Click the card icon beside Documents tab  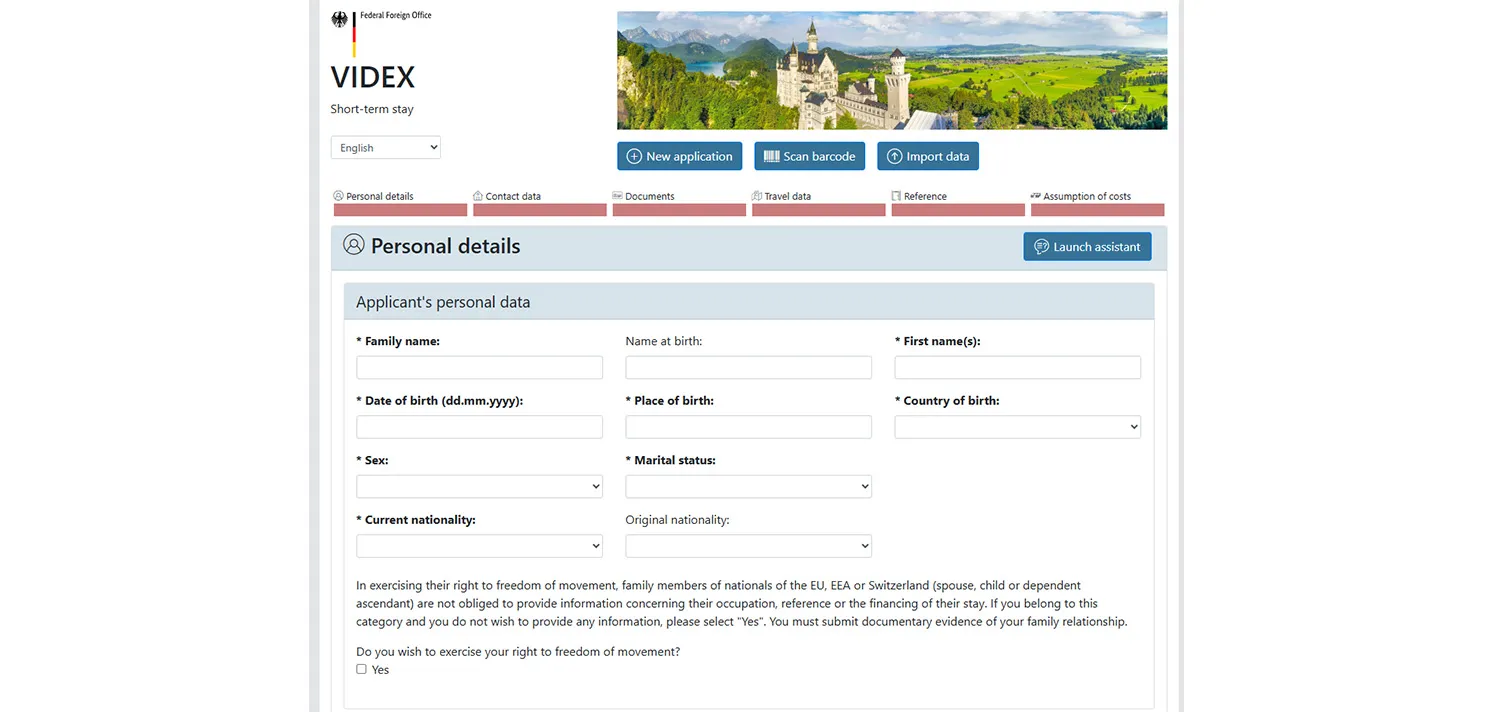point(618,196)
